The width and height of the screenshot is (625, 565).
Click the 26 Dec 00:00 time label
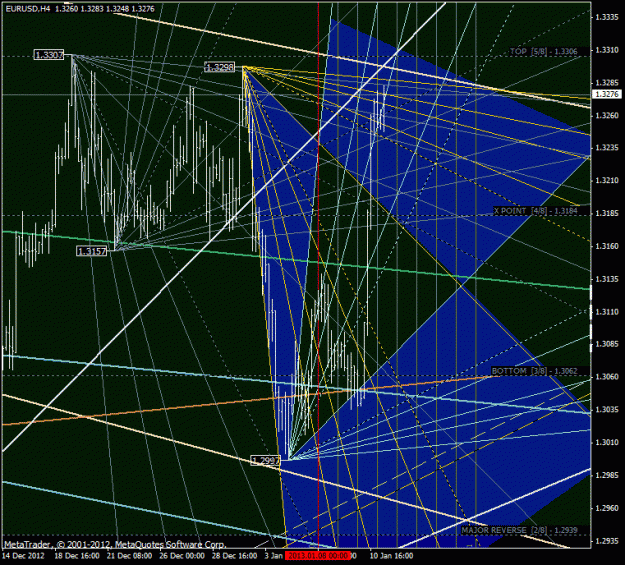[x=182, y=556]
